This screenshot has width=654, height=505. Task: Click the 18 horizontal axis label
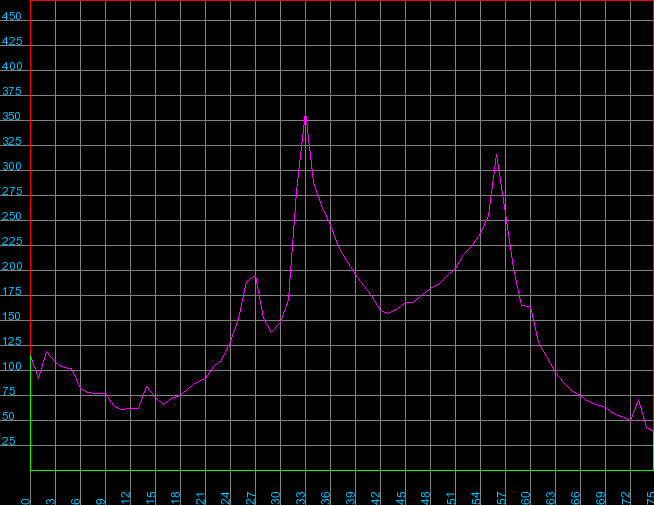coord(176,498)
